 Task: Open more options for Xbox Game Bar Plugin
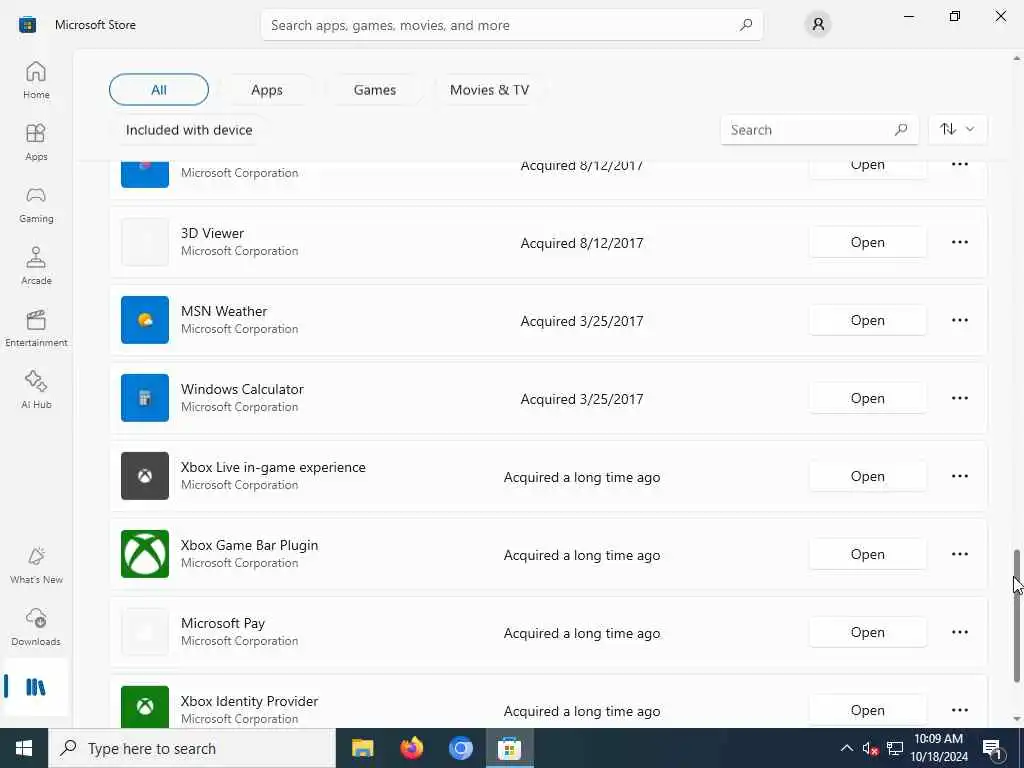tap(959, 554)
